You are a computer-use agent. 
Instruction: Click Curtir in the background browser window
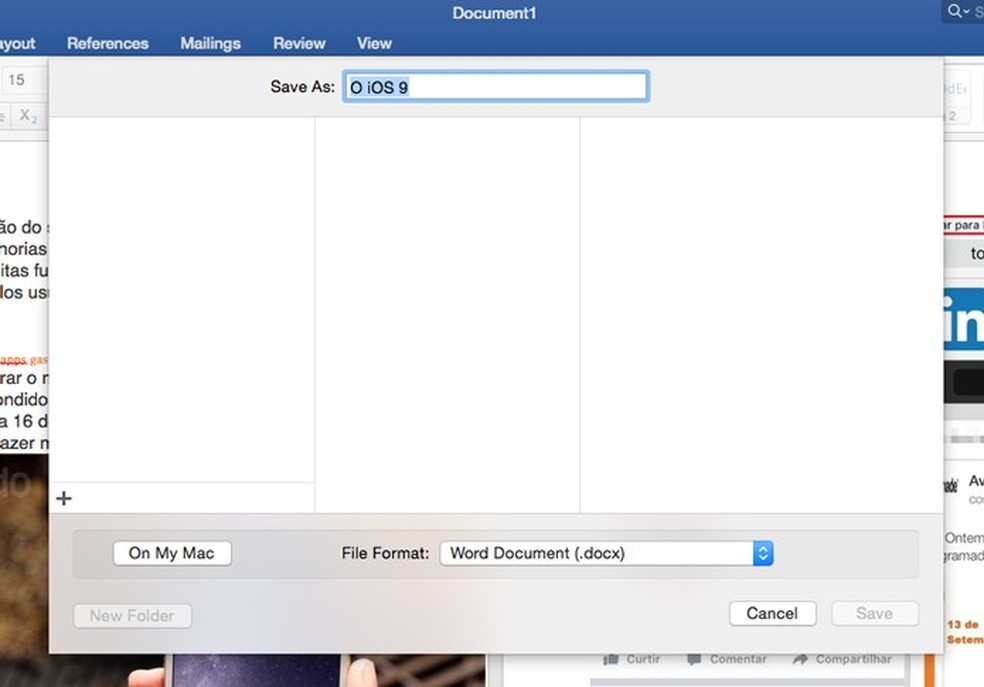(631, 659)
